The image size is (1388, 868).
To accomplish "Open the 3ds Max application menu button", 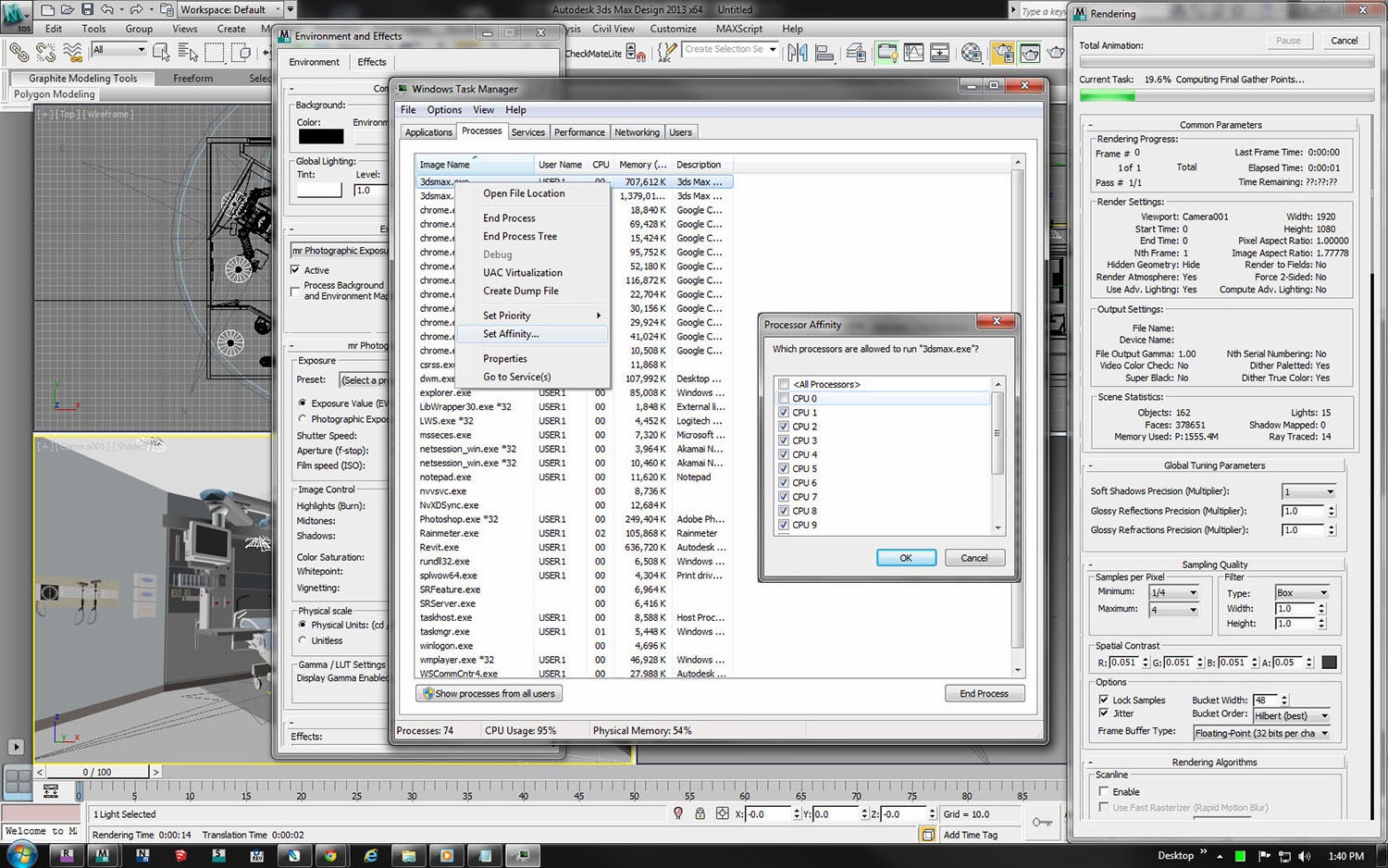I will pos(17,17).
